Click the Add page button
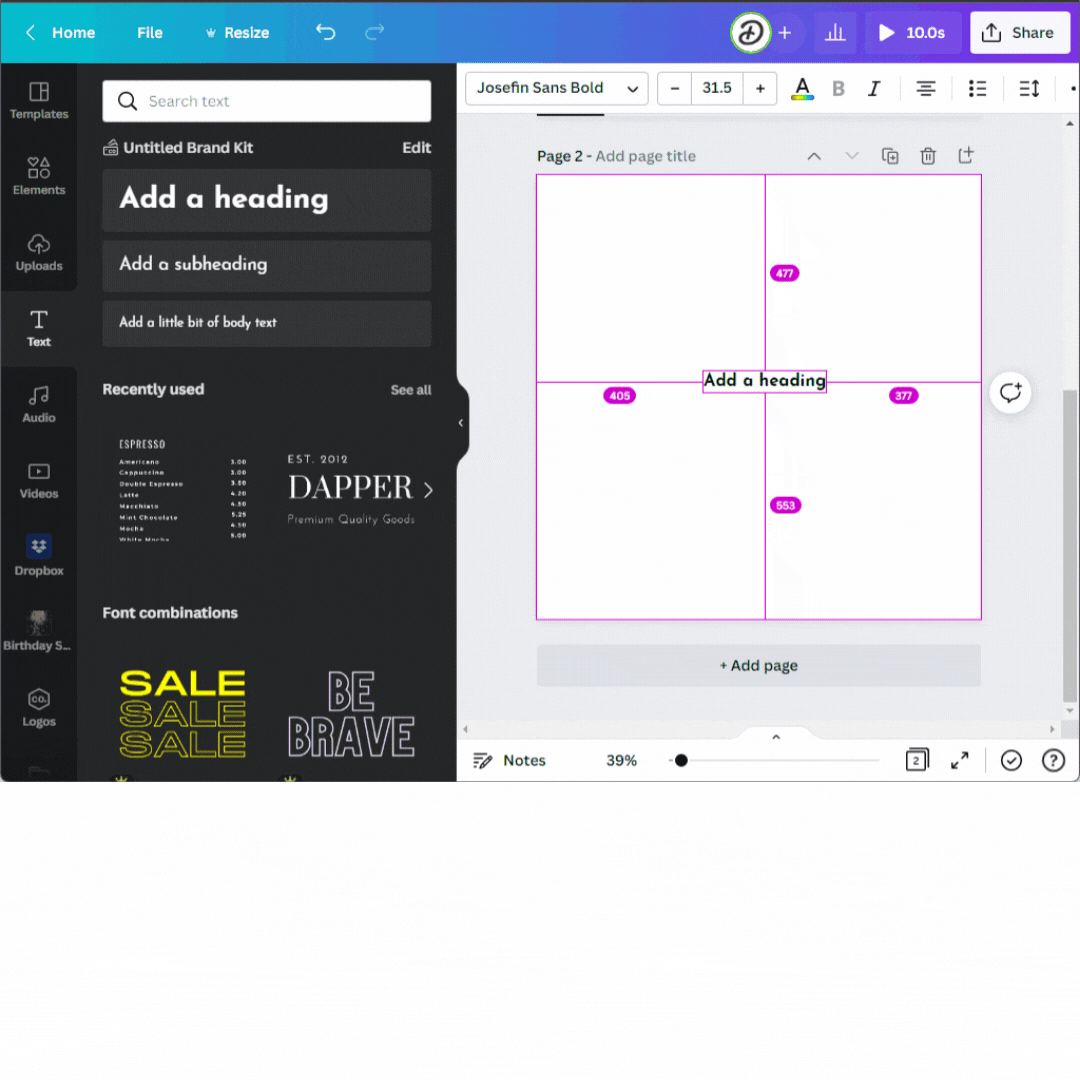 click(x=758, y=665)
